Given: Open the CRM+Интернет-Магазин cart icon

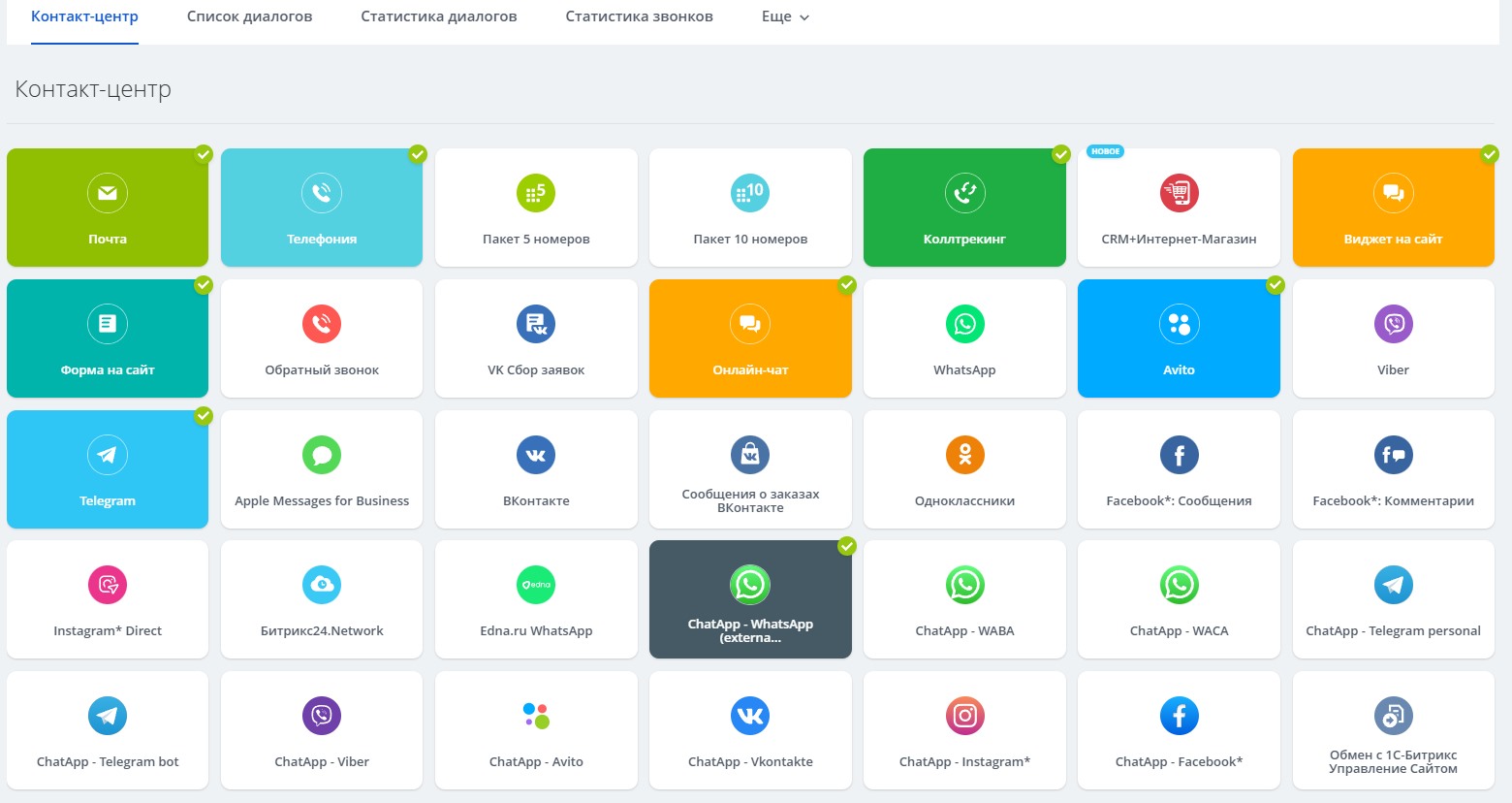Looking at the screenshot, I should click(1180, 193).
